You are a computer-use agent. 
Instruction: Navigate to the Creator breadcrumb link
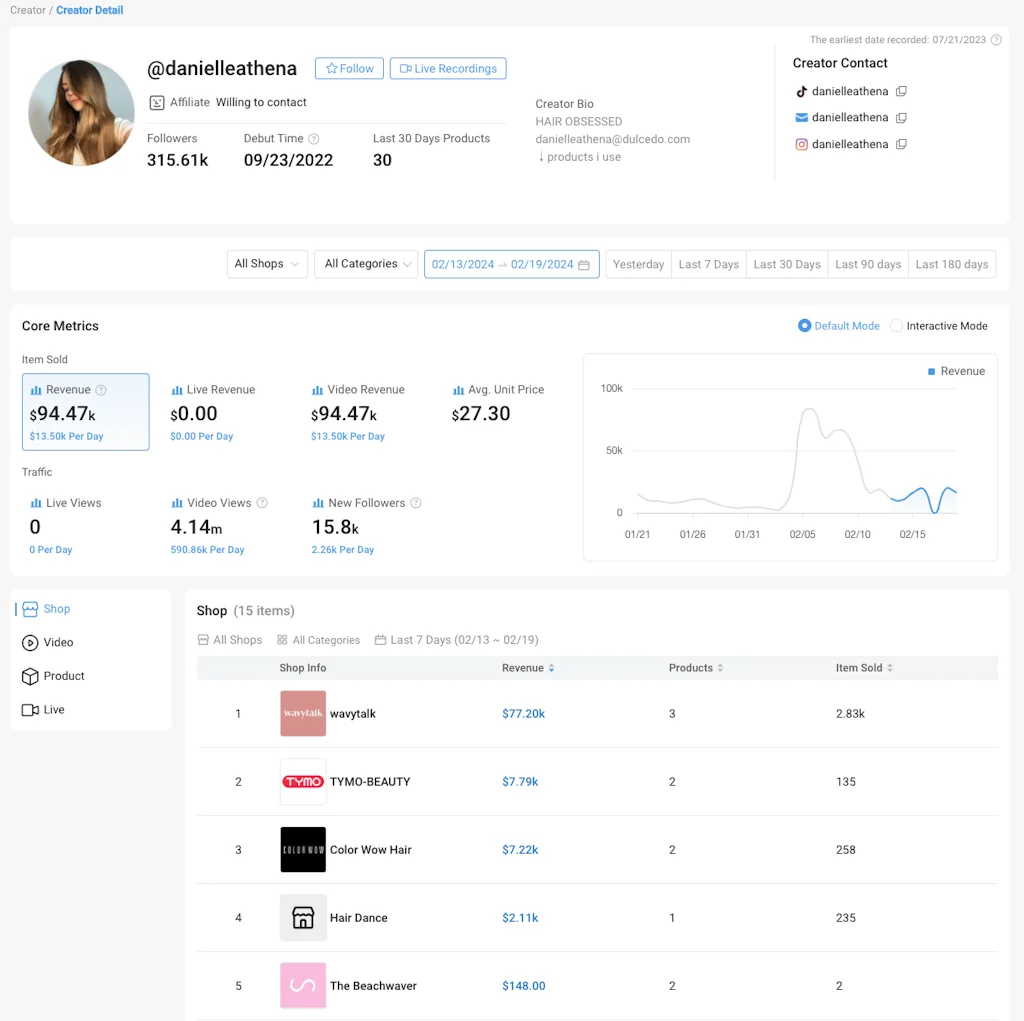click(x=27, y=10)
